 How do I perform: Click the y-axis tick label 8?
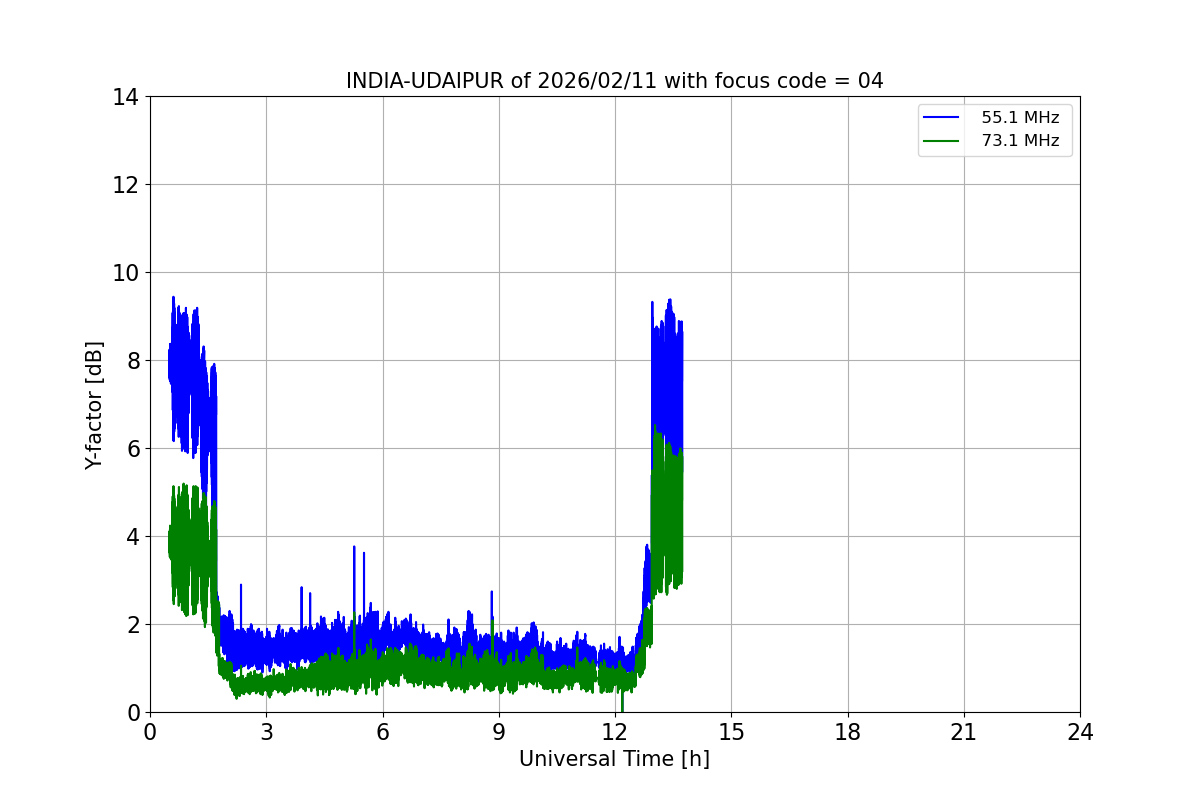pos(131,361)
